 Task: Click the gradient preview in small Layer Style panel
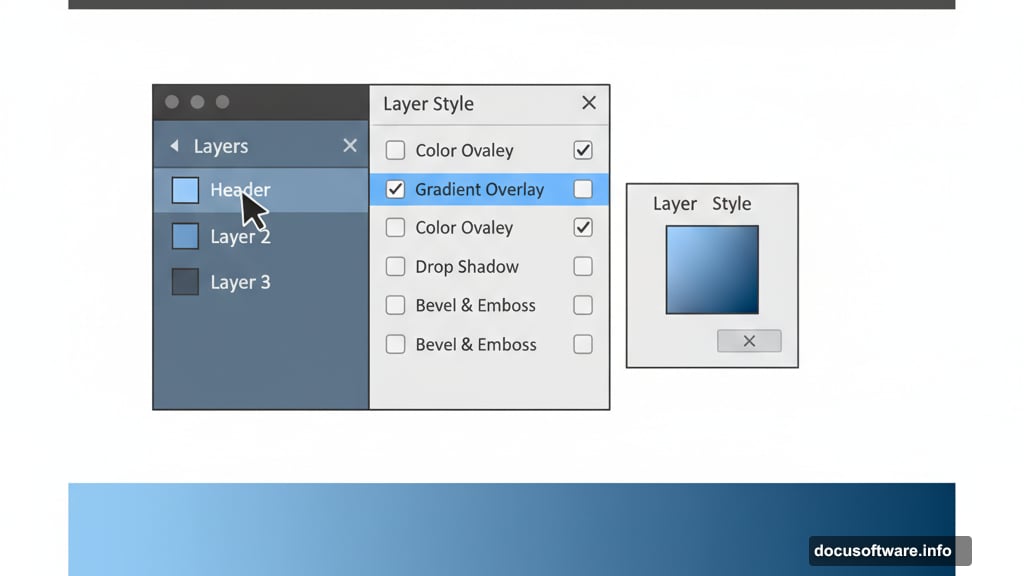coord(711,270)
